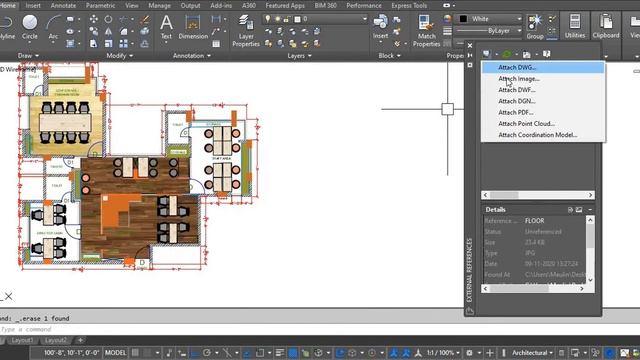Choose Attach PDF... from menu

(x=543, y=112)
